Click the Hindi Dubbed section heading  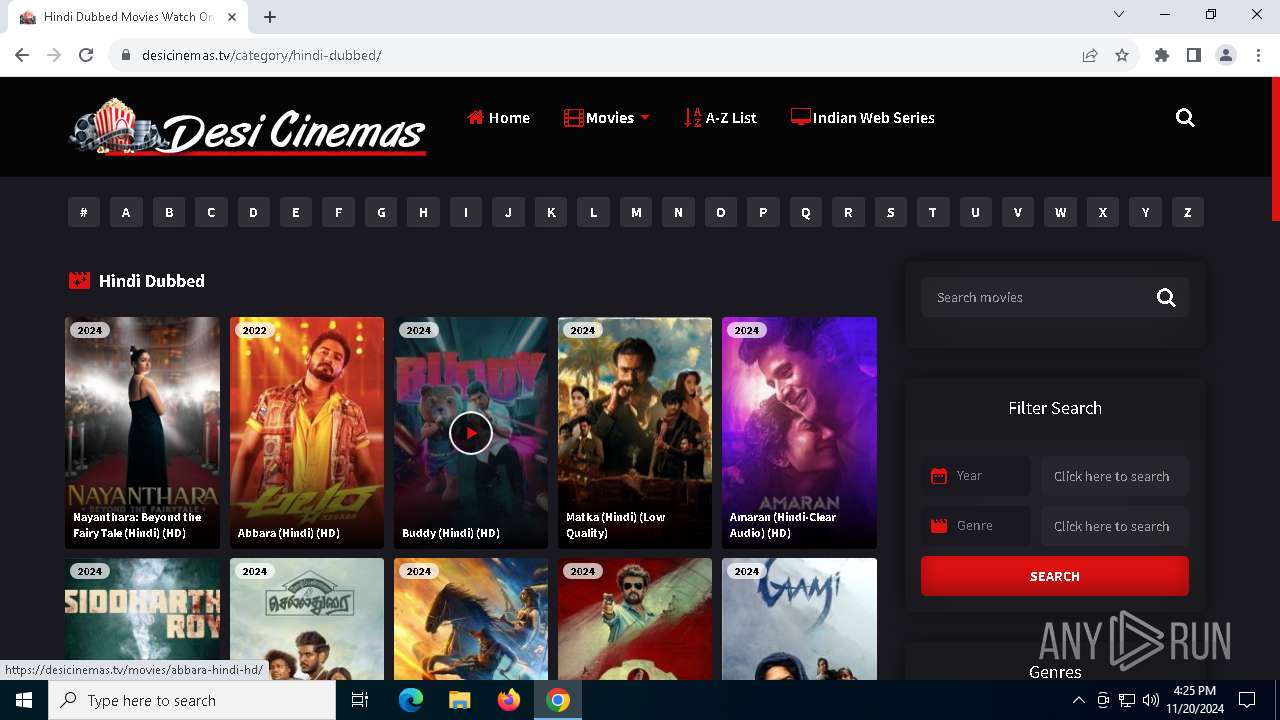pyautogui.click(x=152, y=281)
